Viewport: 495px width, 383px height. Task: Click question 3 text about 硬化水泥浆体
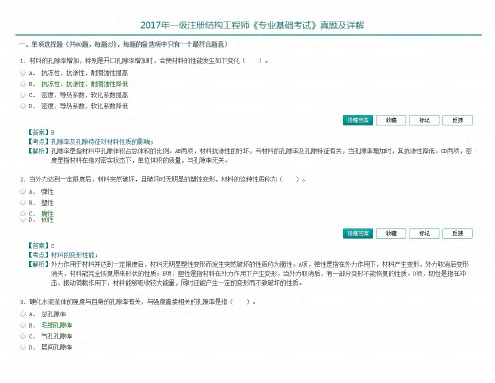point(138,302)
